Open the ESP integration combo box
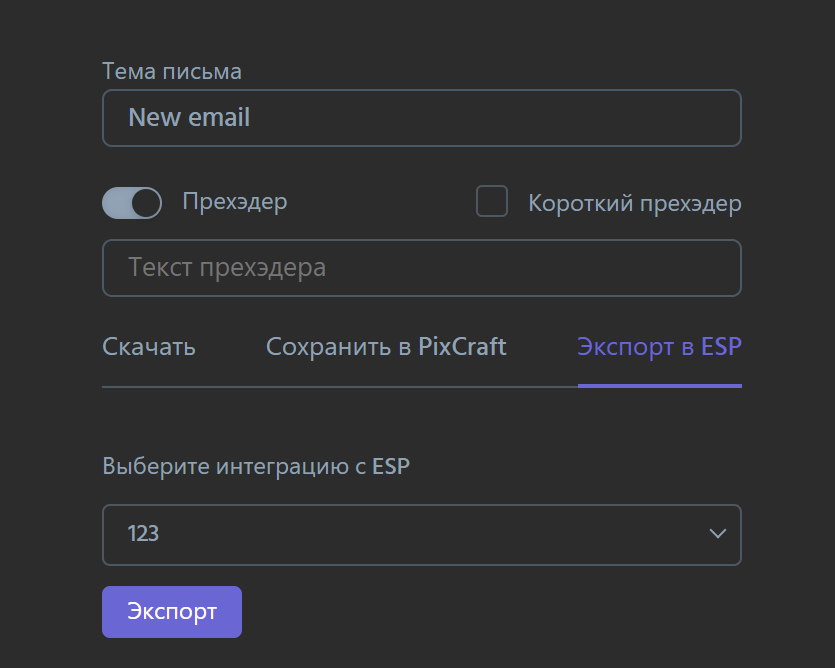Image resolution: width=835 pixels, height=668 pixels. point(421,535)
